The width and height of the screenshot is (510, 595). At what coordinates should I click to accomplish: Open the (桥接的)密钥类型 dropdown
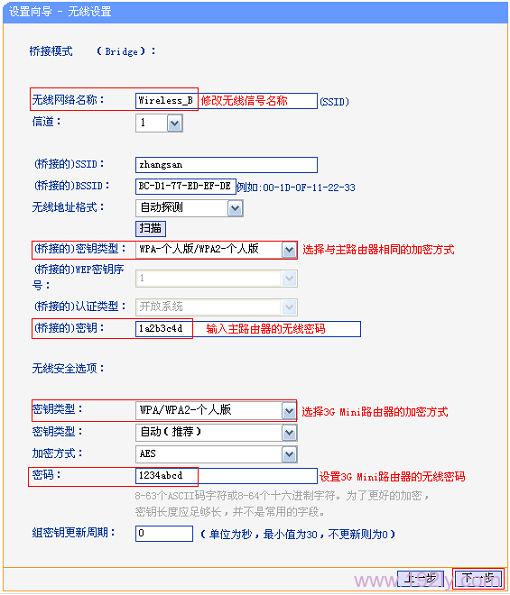[x=216, y=250]
